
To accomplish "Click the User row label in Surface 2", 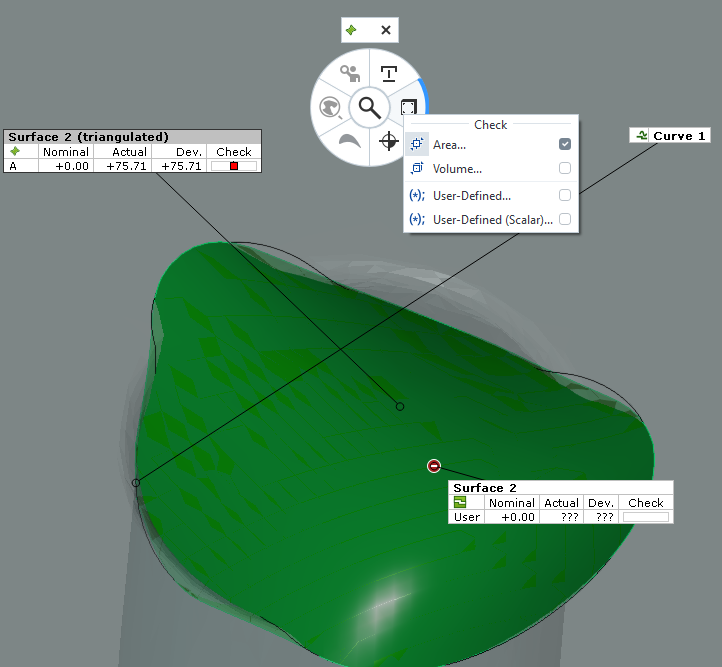I will click(466, 517).
